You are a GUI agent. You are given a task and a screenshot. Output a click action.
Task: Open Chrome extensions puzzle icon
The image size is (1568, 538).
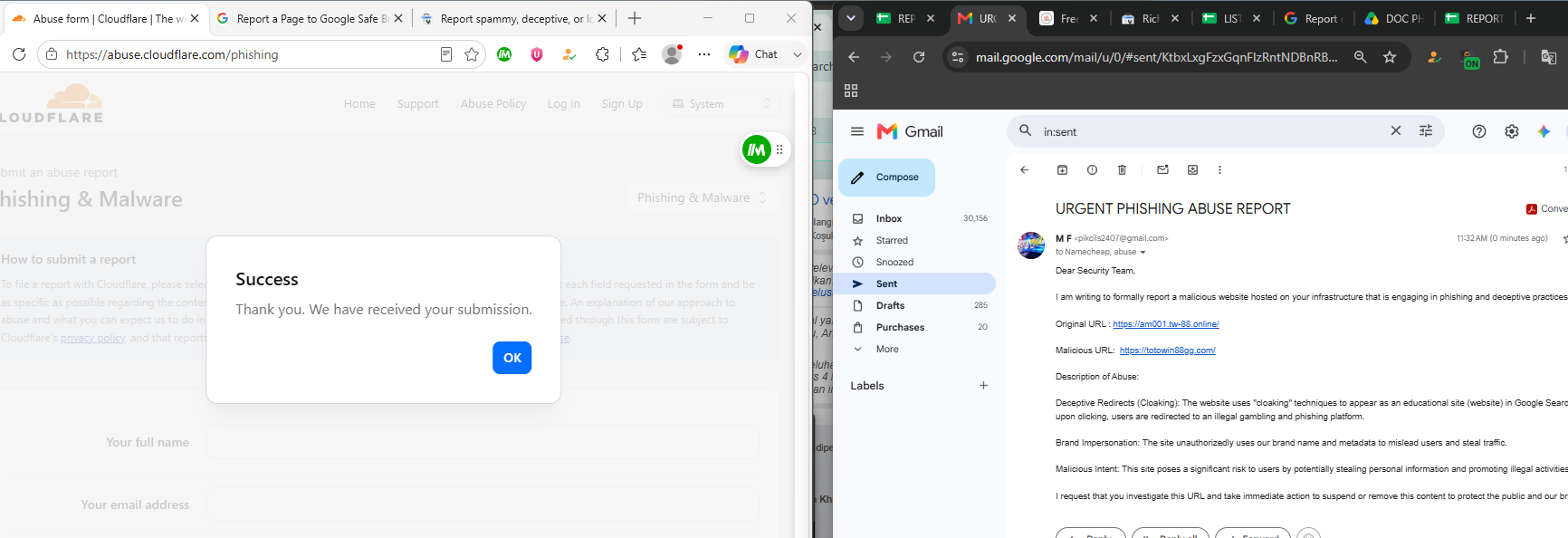1500,57
